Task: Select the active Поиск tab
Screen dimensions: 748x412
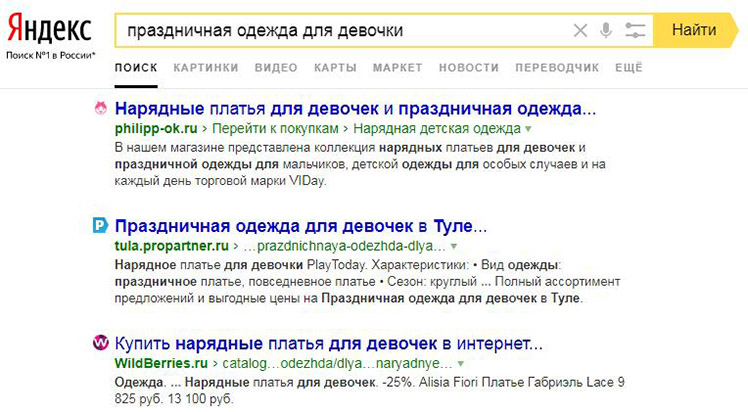Action: coord(136,68)
